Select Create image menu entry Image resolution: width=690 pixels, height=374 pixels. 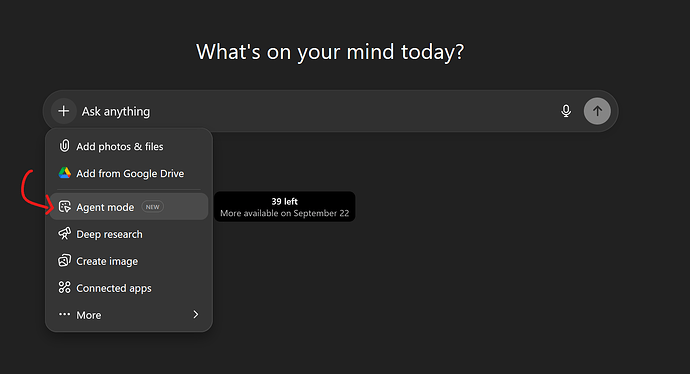[129, 261]
